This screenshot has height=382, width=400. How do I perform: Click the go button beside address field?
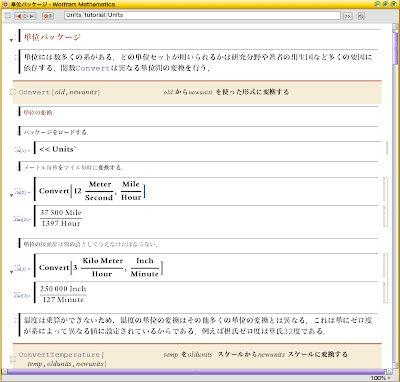tap(347, 16)
